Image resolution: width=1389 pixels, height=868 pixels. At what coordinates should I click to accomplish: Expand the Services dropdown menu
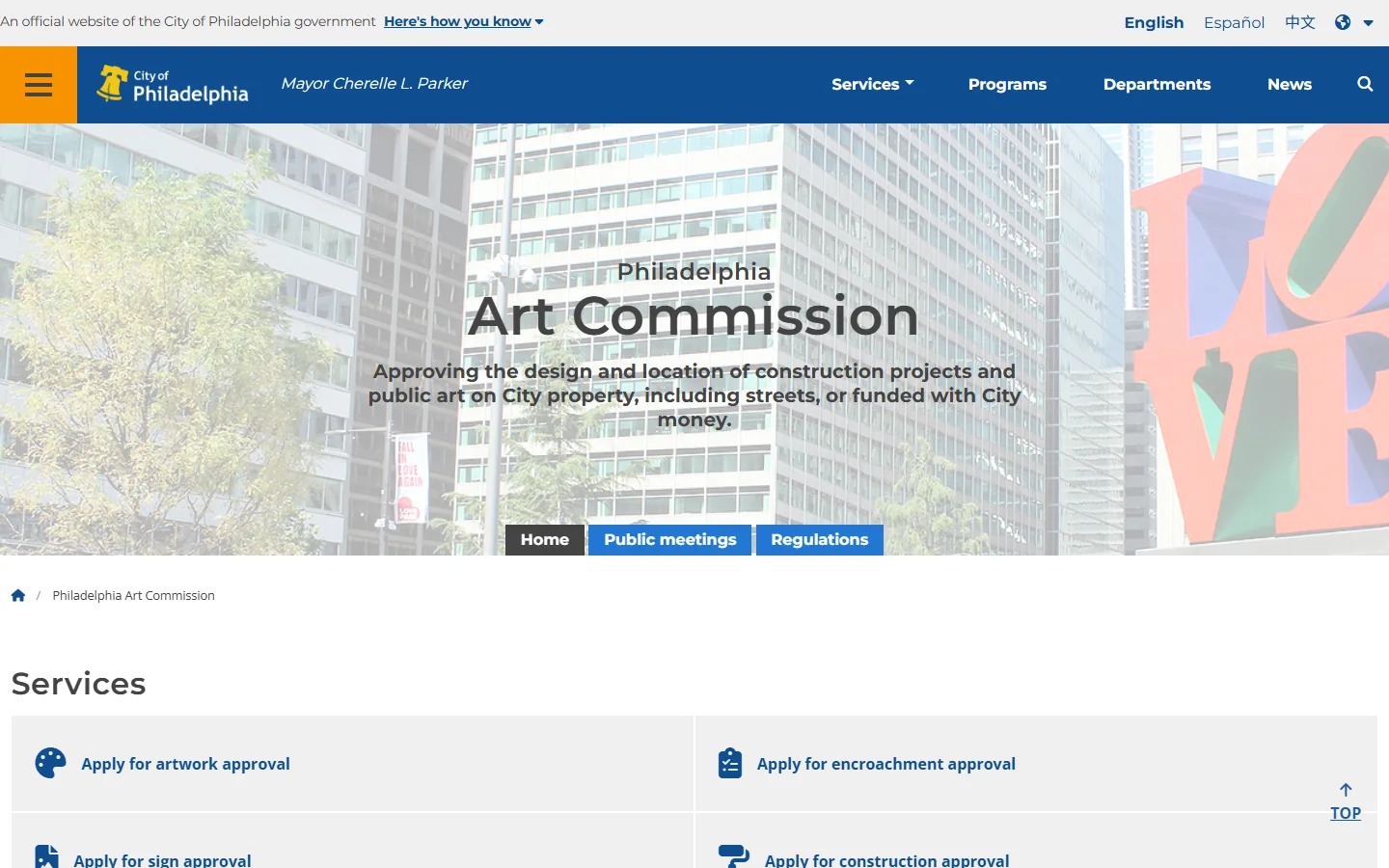tap(873, 84)
